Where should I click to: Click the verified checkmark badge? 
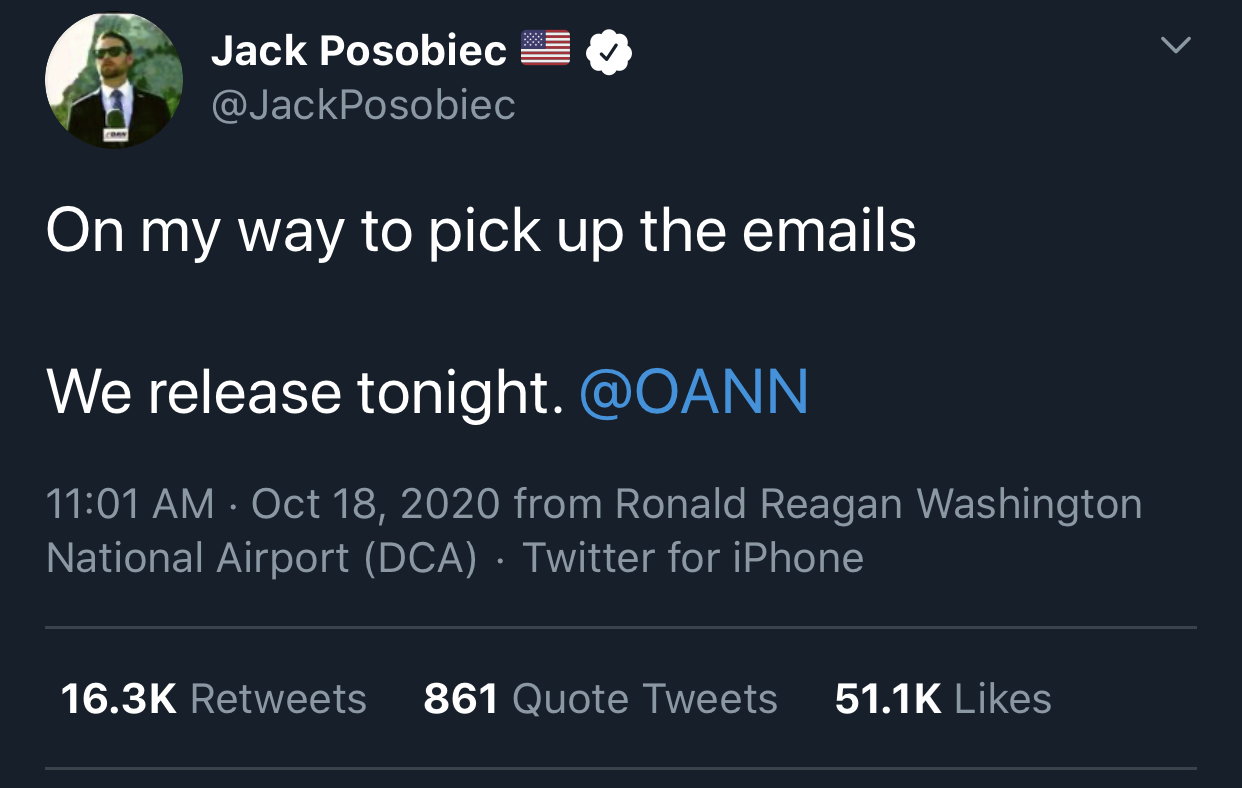[608, 52]
